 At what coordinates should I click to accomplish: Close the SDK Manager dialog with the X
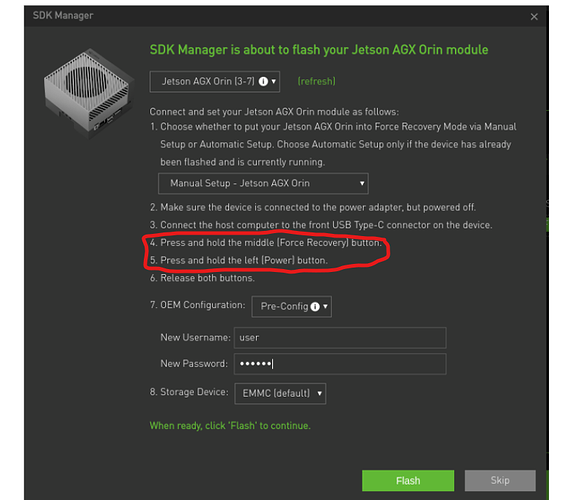tap(534, 17)
